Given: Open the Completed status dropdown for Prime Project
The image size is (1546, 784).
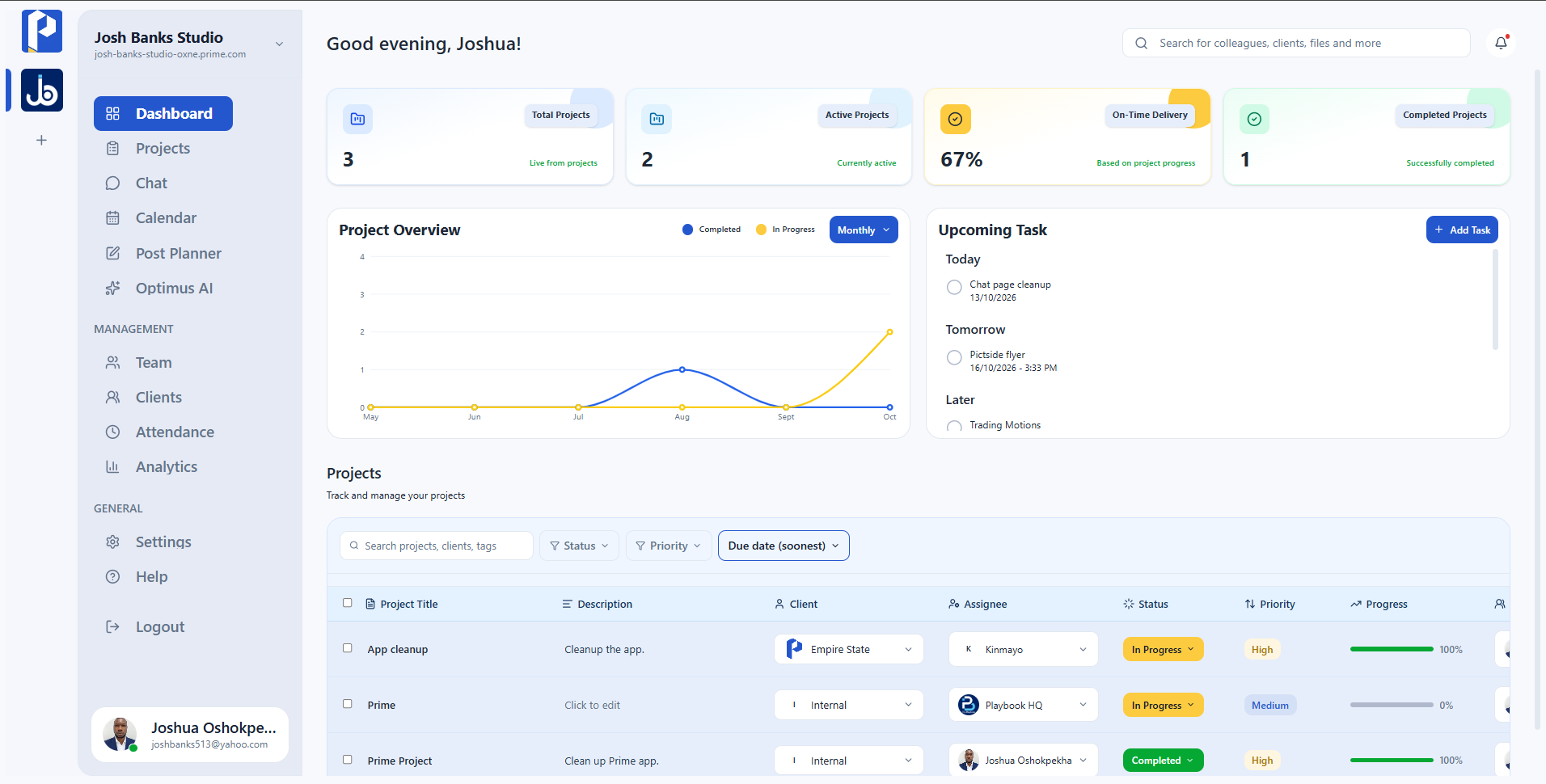Looking at the screenshot, I should 1163,761.
